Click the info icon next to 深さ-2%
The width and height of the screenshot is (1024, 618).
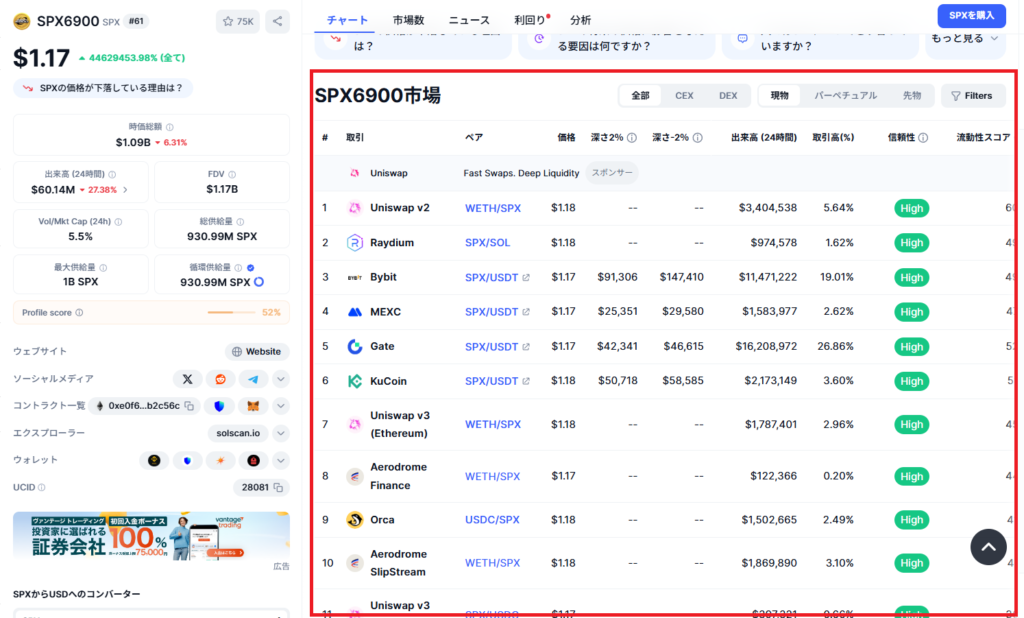click(697, 138)
